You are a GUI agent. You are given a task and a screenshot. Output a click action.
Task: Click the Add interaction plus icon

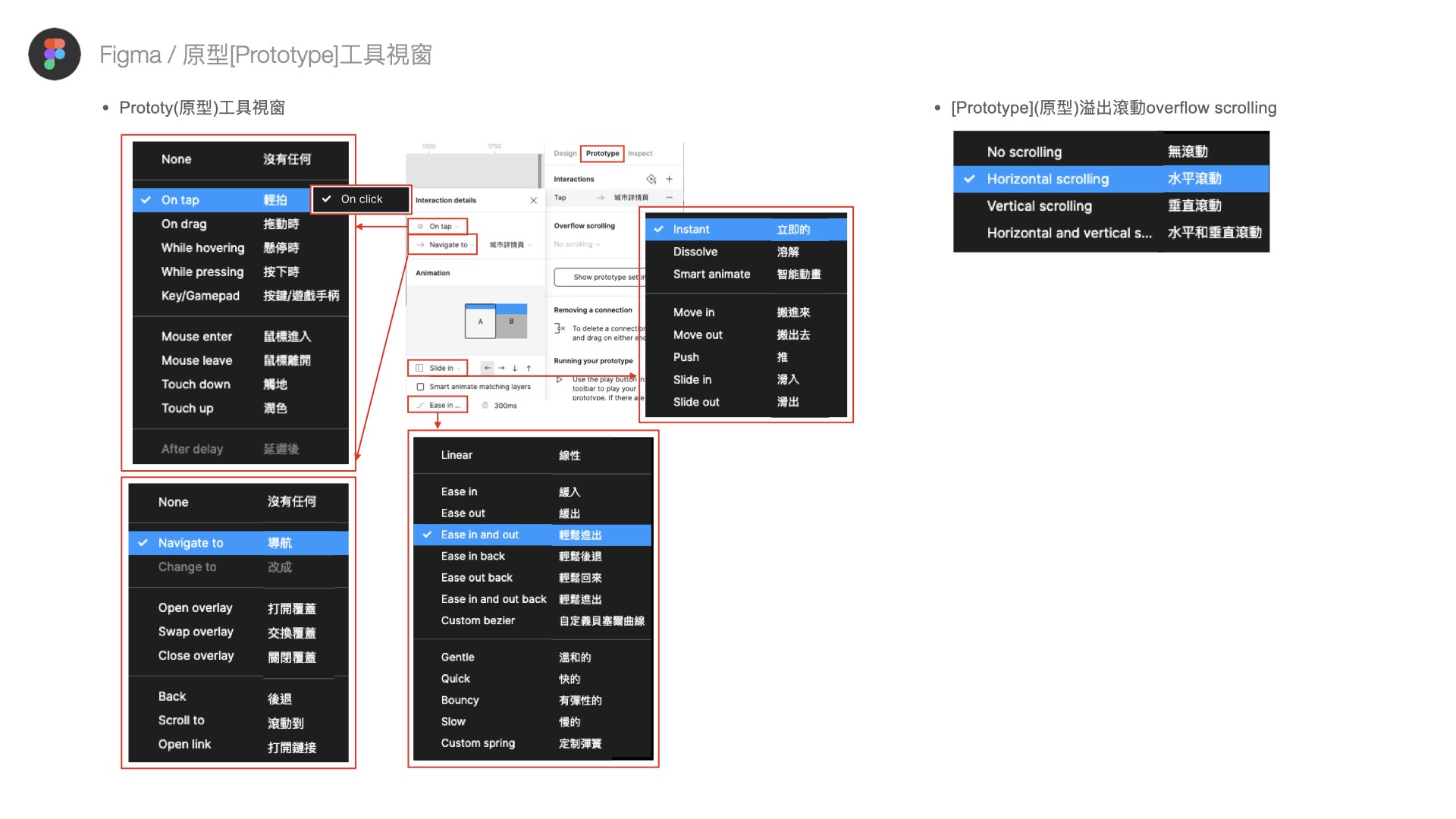click(670, 179)
